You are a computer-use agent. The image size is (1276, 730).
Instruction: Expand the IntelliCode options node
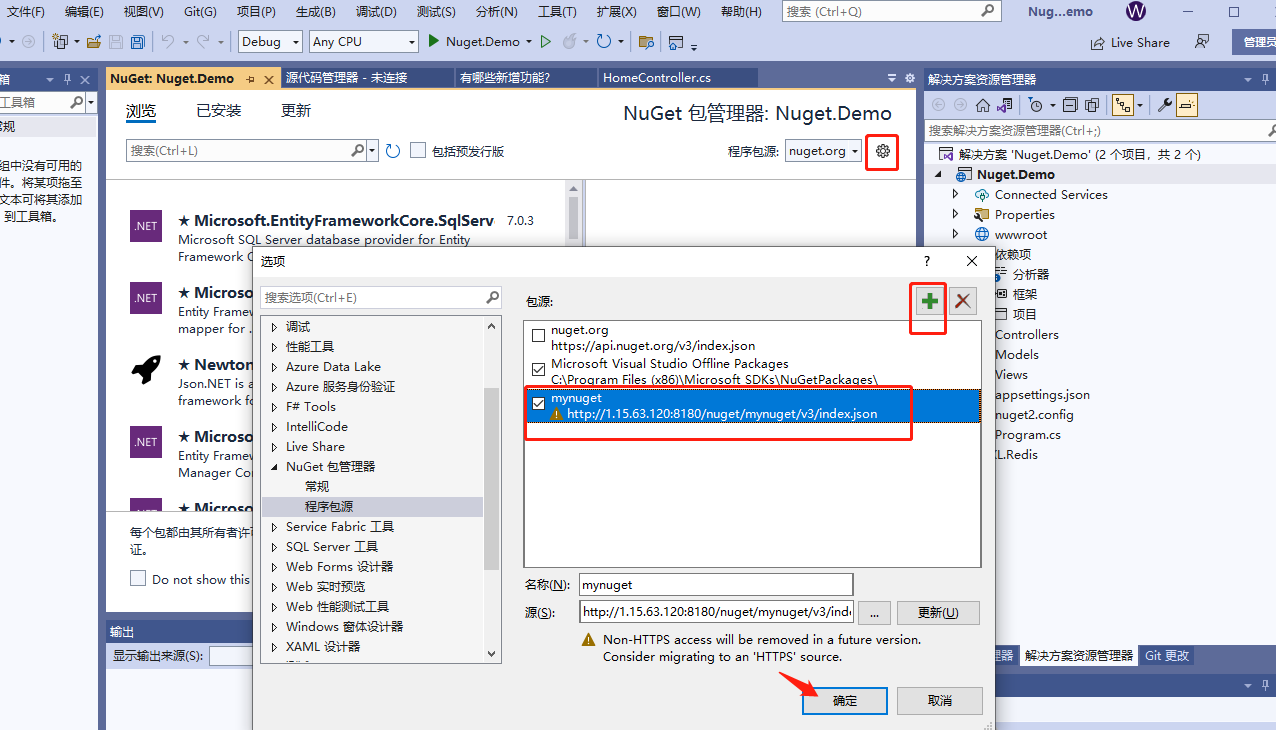pos(276,427)
